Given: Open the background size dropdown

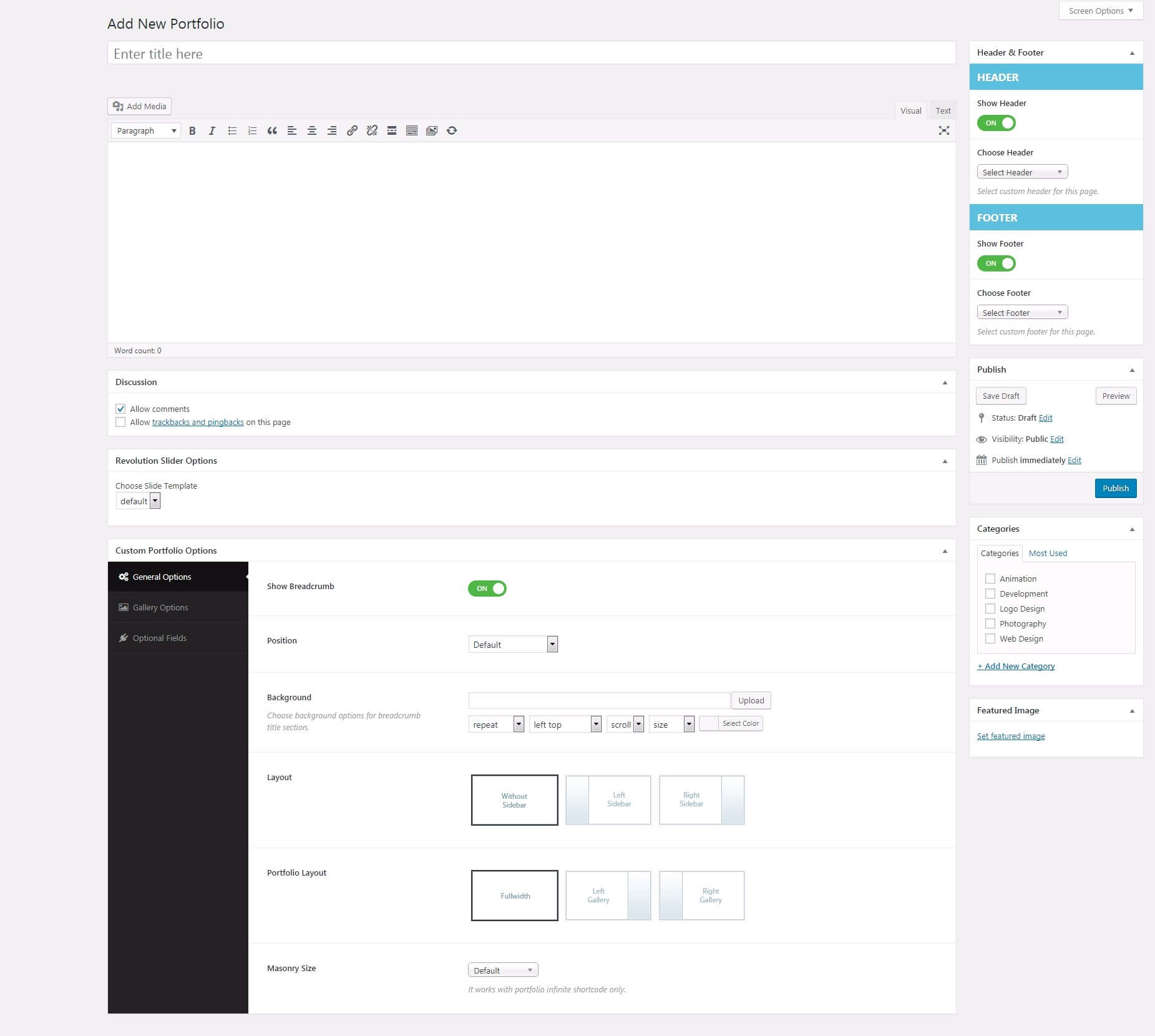Looking at the screenshot, I should [672, 724].
